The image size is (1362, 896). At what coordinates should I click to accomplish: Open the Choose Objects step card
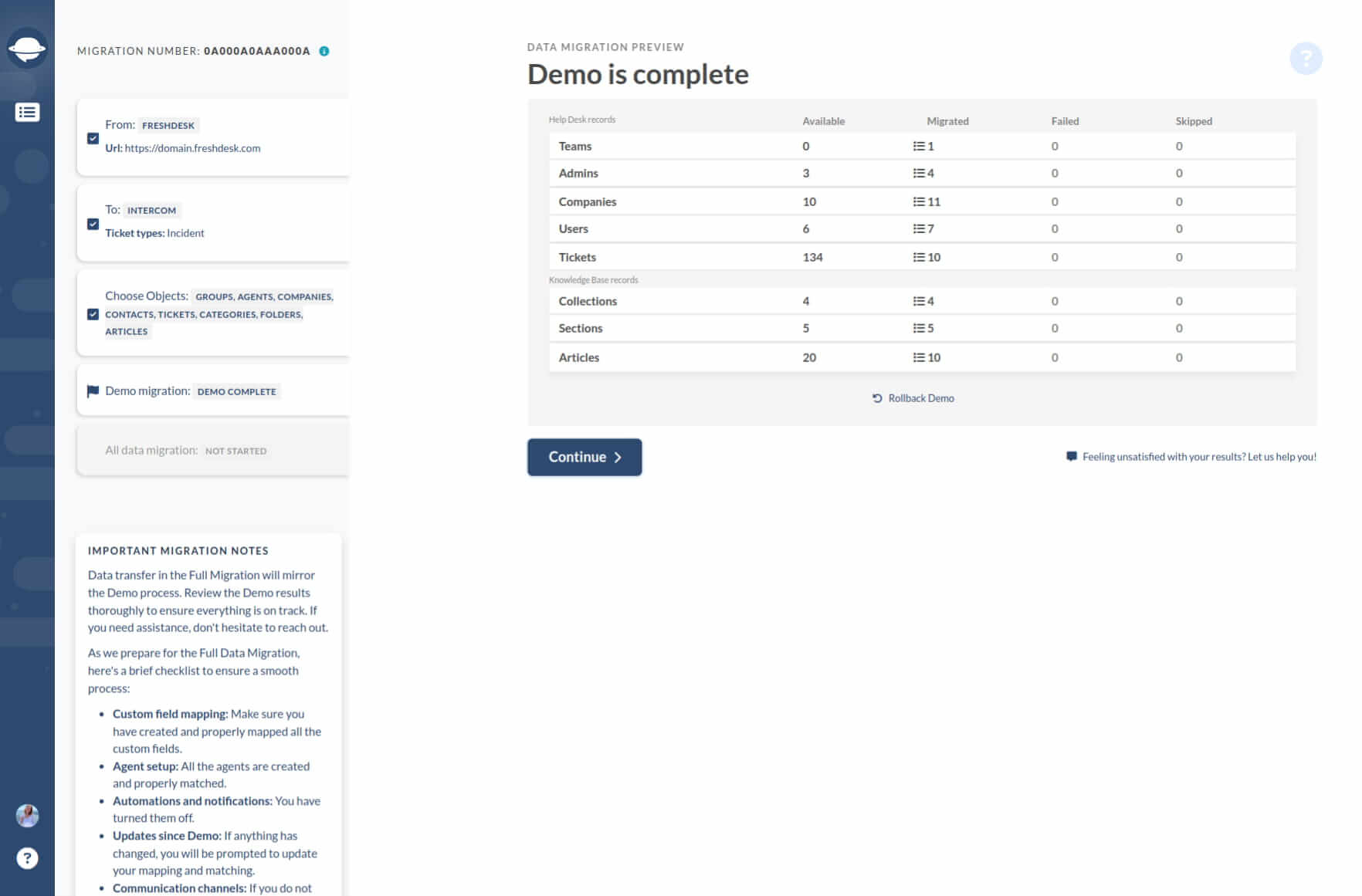213,313
